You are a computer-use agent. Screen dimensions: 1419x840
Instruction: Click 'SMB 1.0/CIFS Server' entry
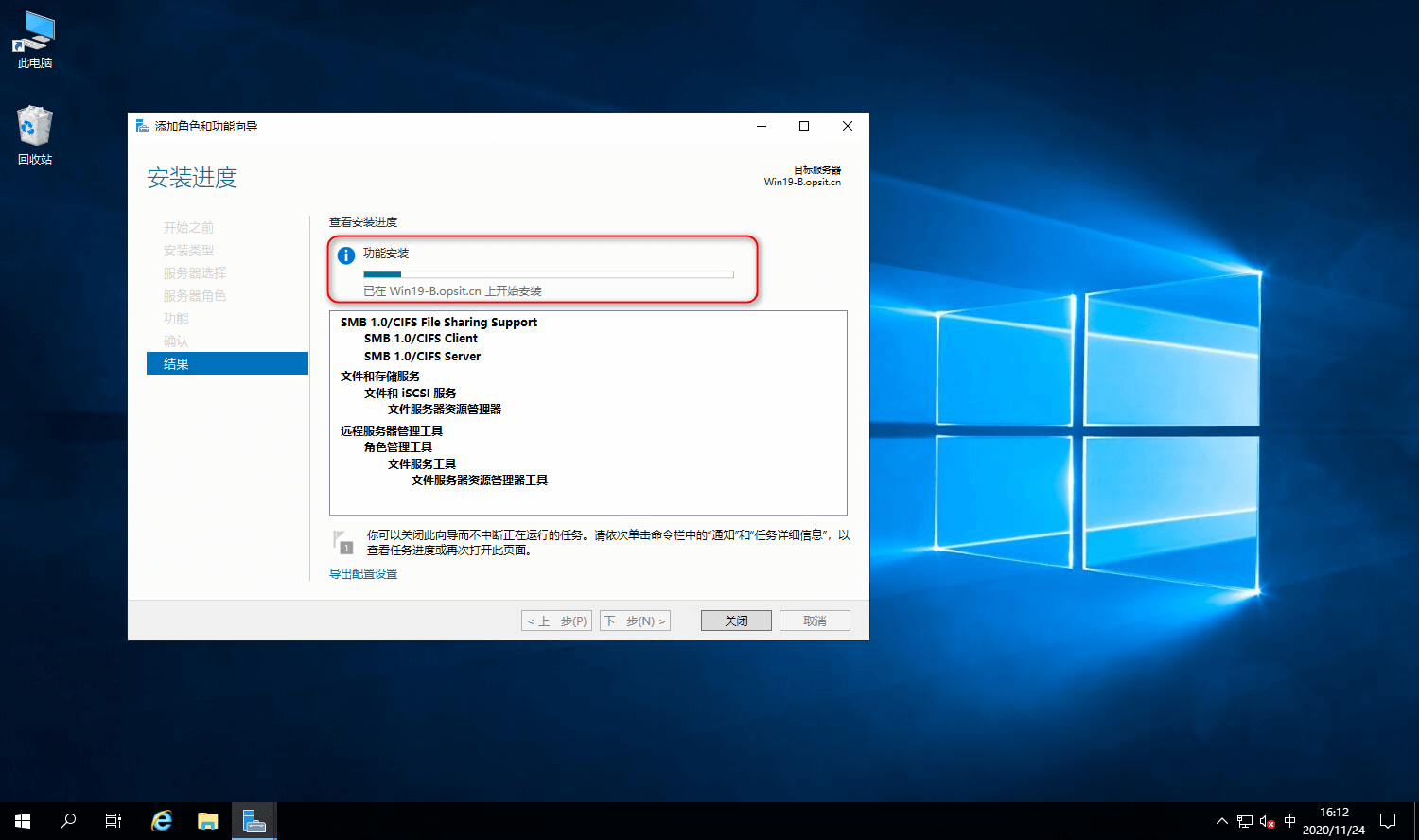pyautogui.click(x=422, y=357)
